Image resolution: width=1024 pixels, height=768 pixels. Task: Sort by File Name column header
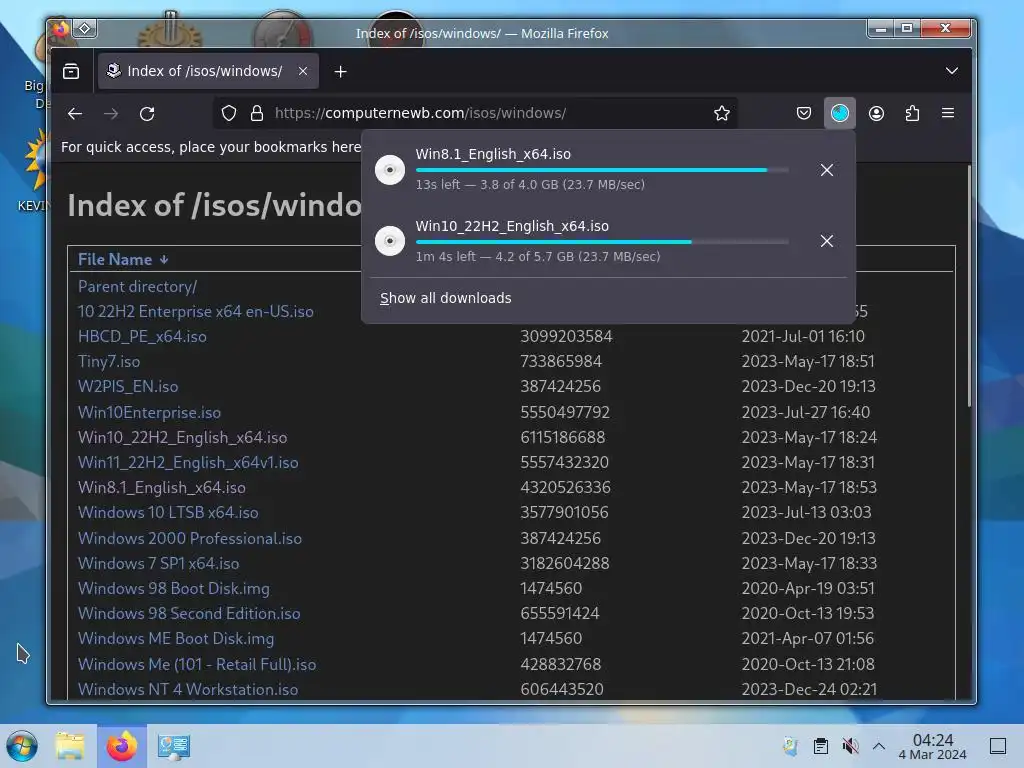click(x=123, y=259)
